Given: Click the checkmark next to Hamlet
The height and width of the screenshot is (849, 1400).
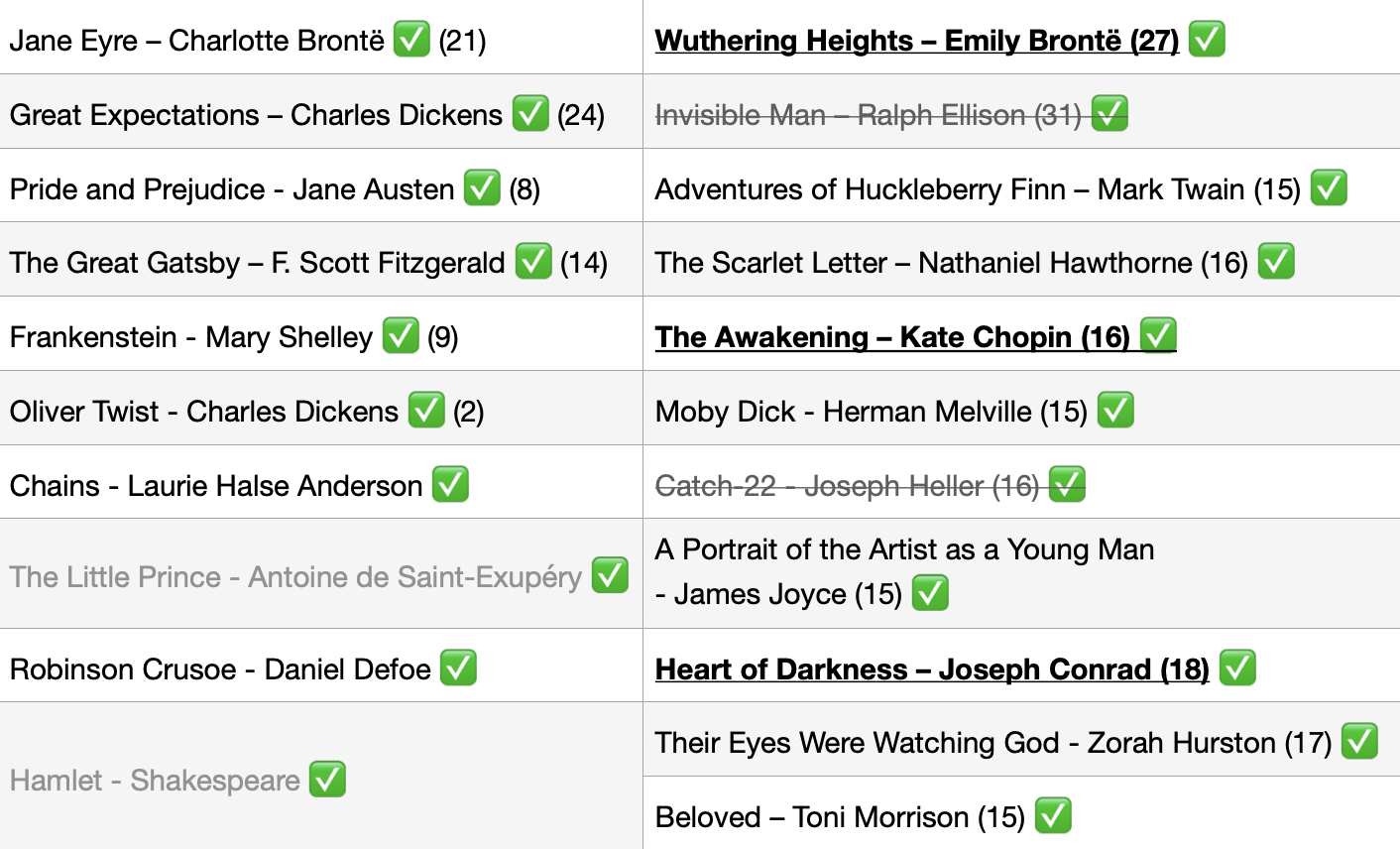Looking at the screenshot, I should [x=327, y=779].
